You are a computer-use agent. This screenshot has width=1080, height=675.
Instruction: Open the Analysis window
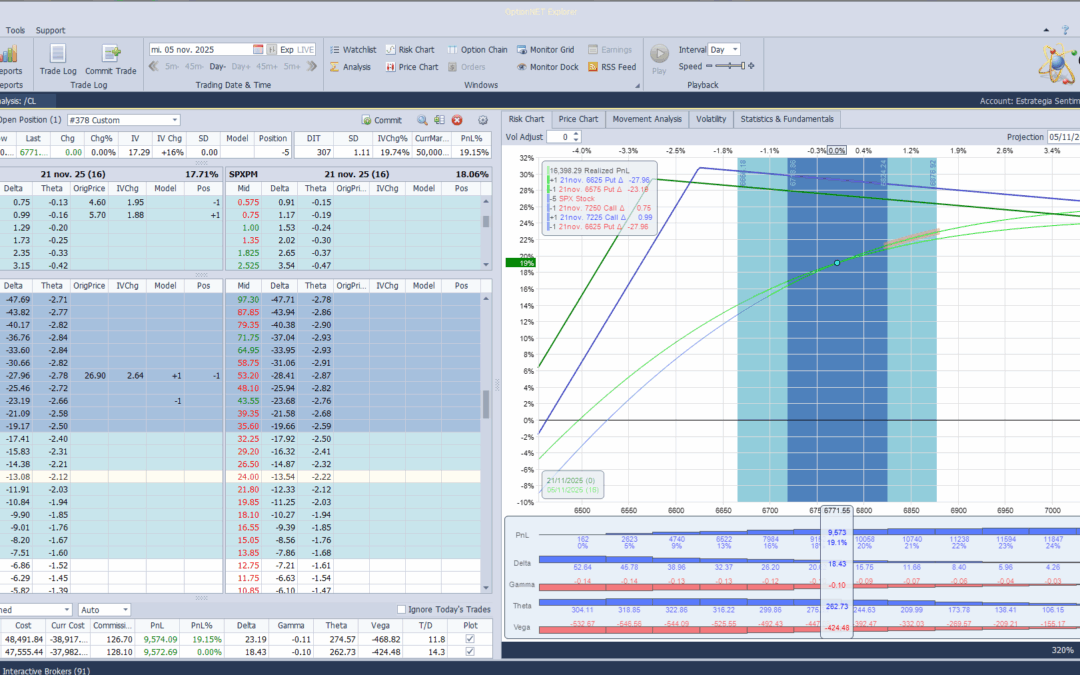350,67
